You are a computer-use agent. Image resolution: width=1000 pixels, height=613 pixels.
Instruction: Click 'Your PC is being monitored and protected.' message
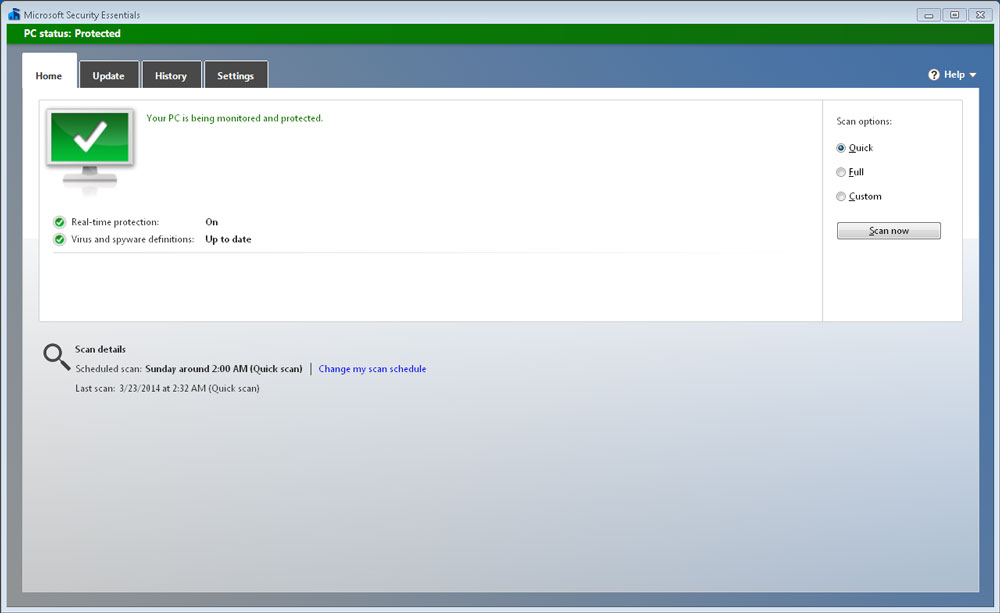235,118
